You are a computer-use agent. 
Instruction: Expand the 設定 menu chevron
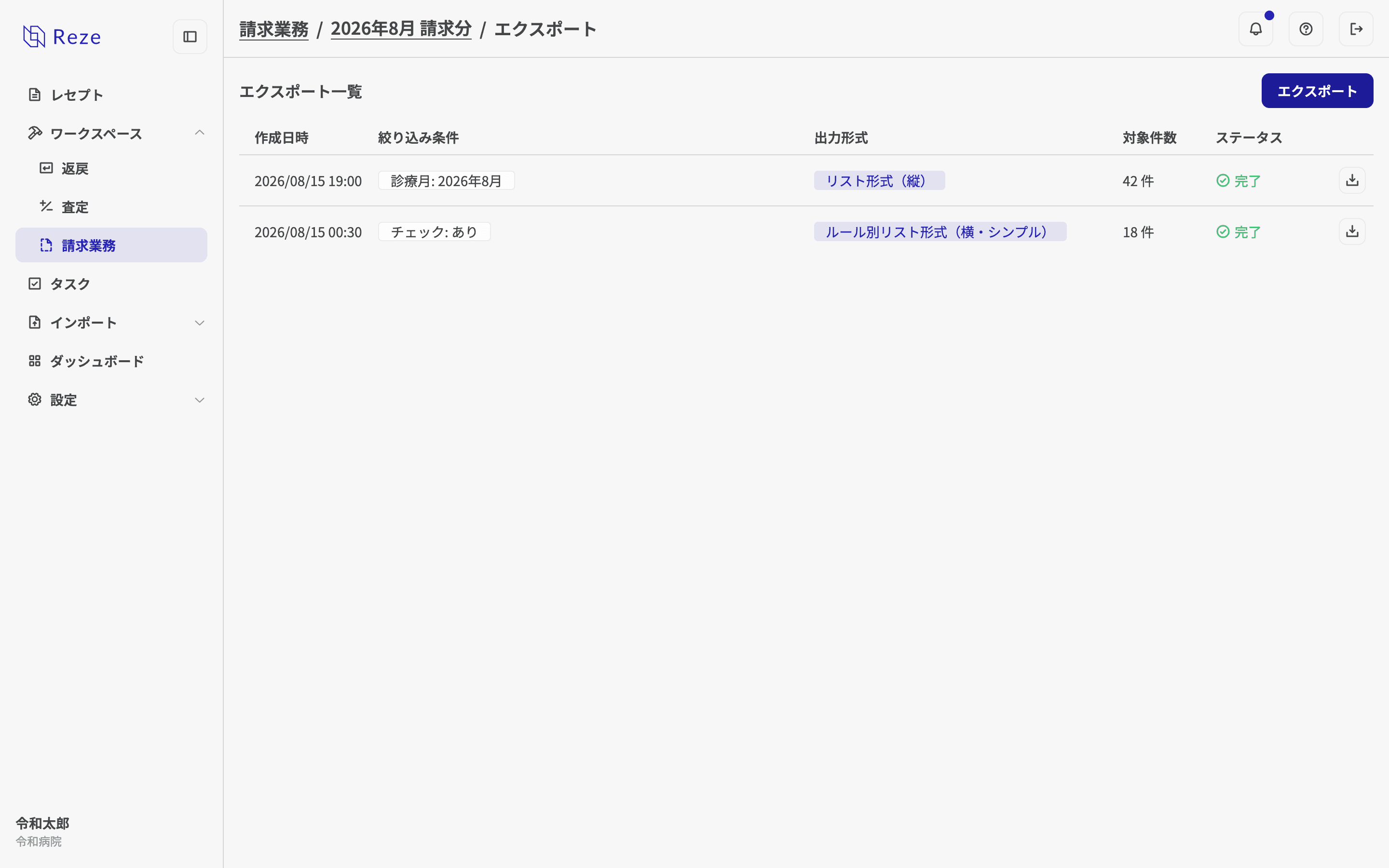(x=199, y=400)
